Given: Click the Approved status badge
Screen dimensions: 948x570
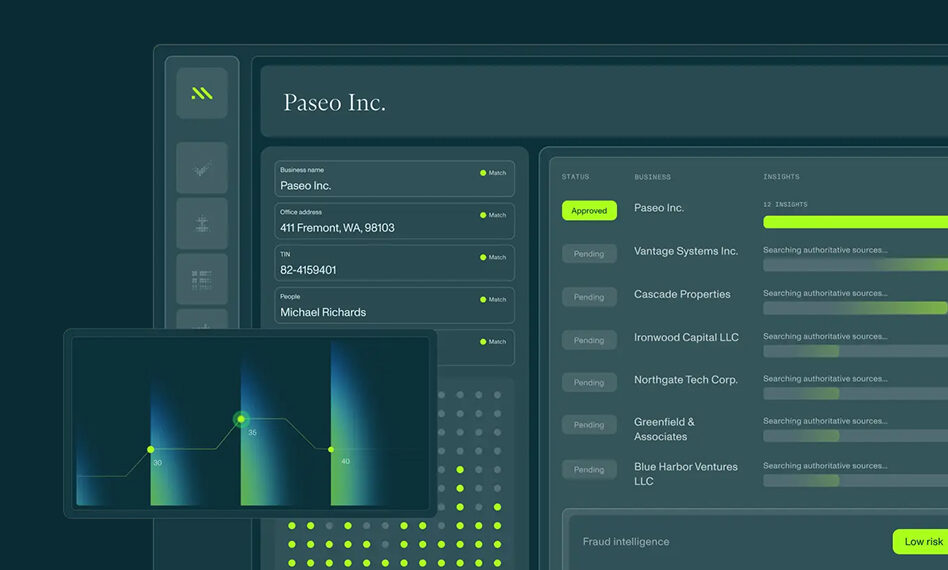Looking at the screenshot, I should click(x=589, y=210).
